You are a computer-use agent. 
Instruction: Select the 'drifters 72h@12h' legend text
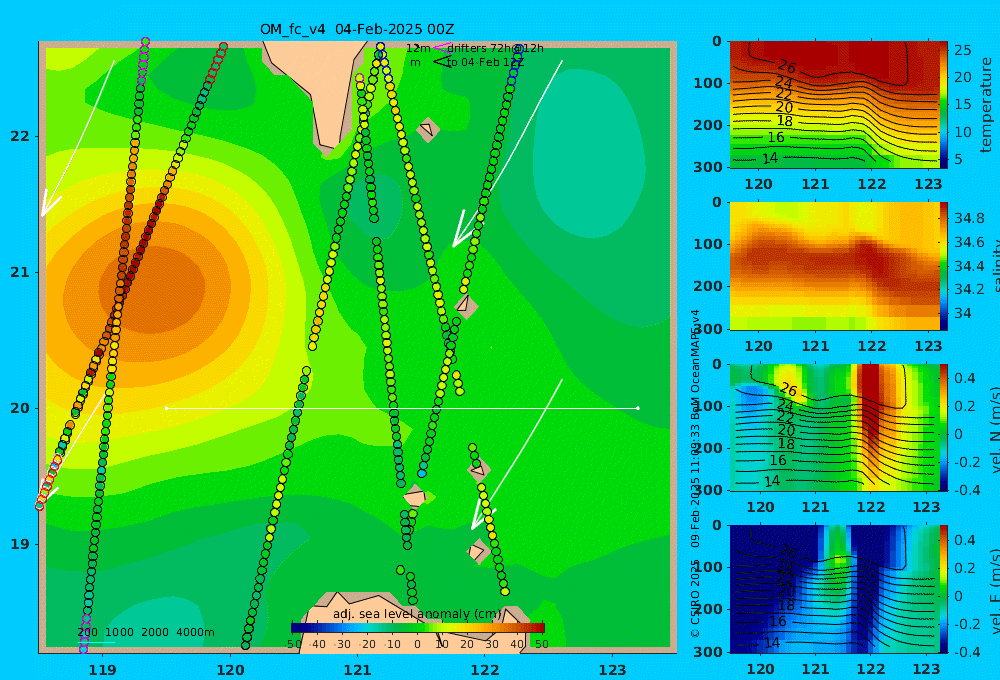click(x=496, y=48)
